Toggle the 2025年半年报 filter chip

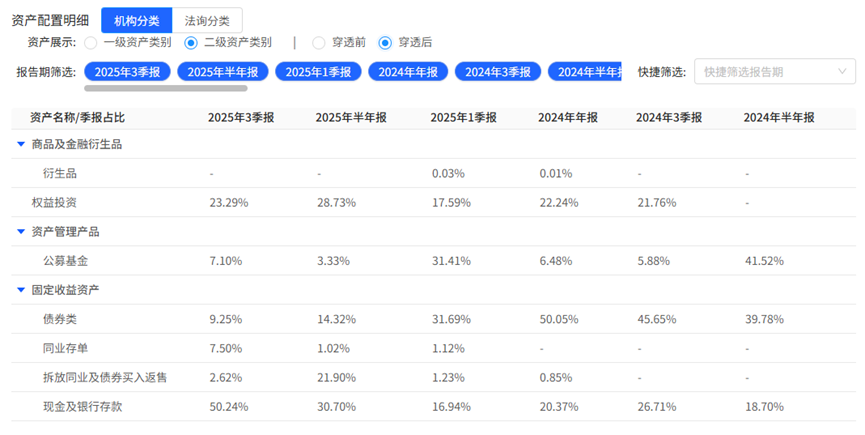pos(222,71)
